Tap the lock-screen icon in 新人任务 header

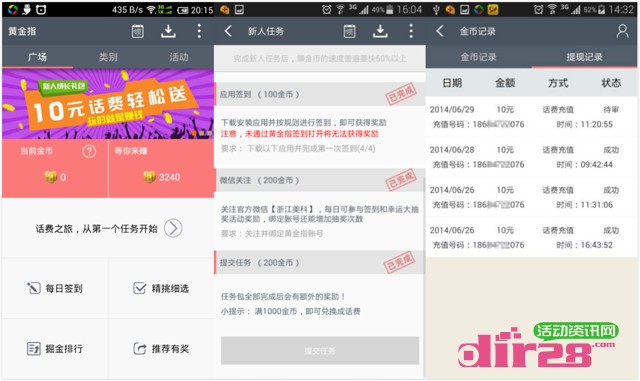click(349, 31)
